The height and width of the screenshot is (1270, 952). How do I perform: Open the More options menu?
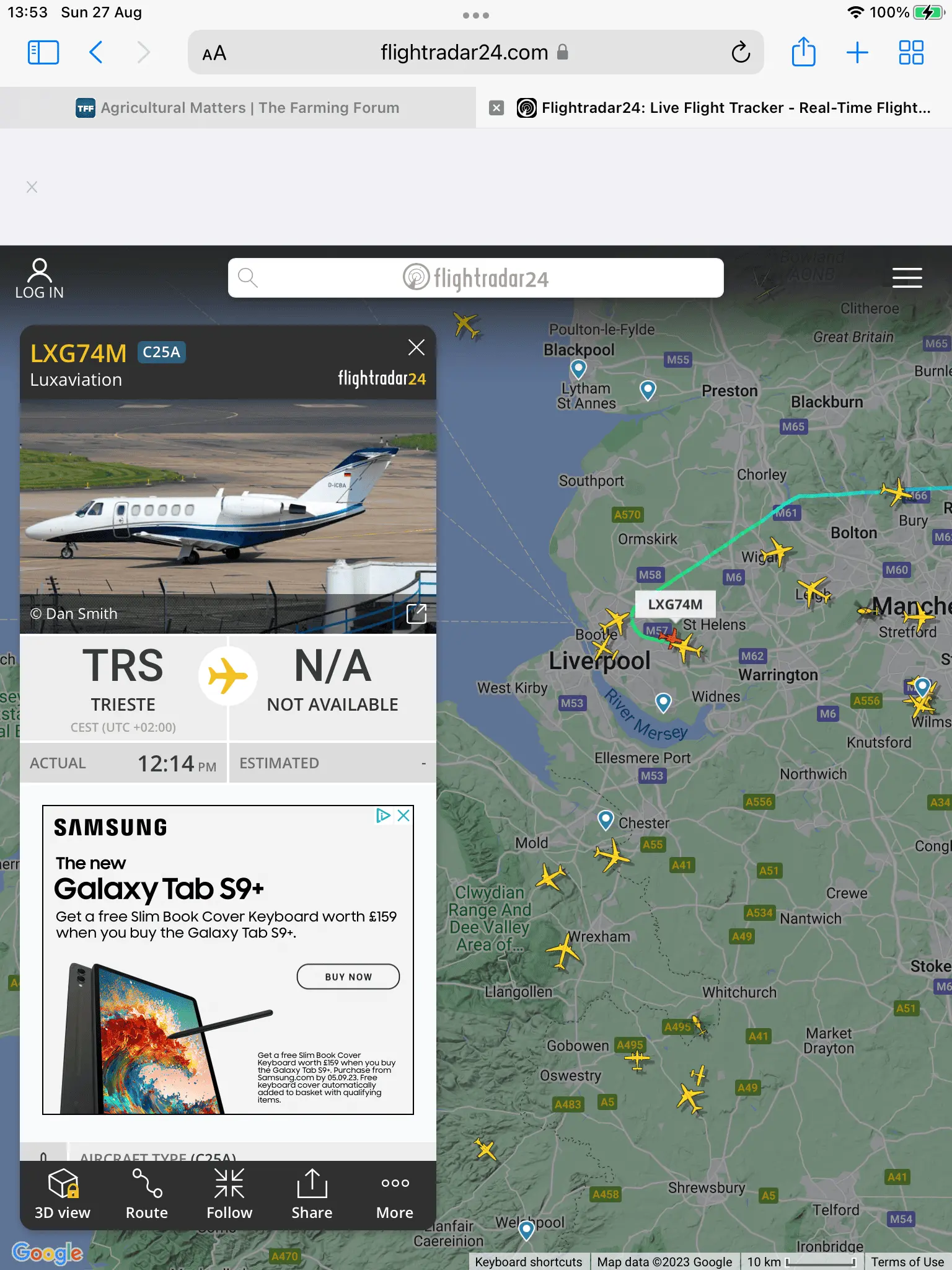[x=395, y=1194]
